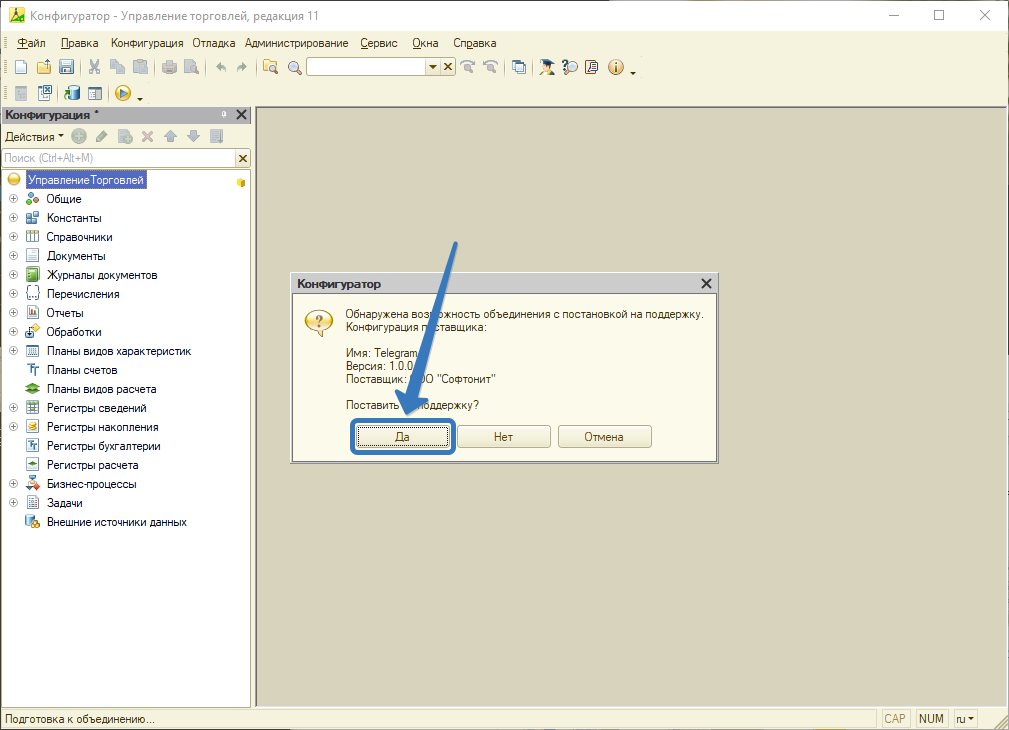Click the Save diskette icon

point(66,67)
